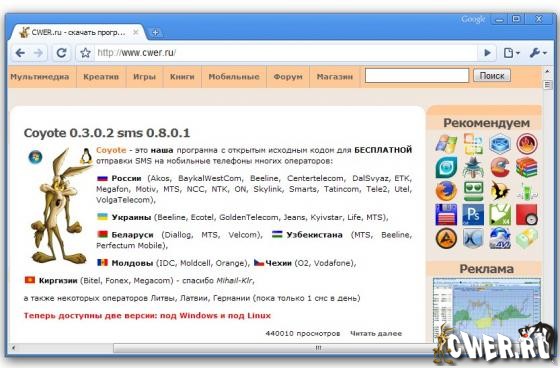Screen dimensions: 560x368
Task: Open the CCleaner icon in Рекомендуем
Action: click(500, 167)
